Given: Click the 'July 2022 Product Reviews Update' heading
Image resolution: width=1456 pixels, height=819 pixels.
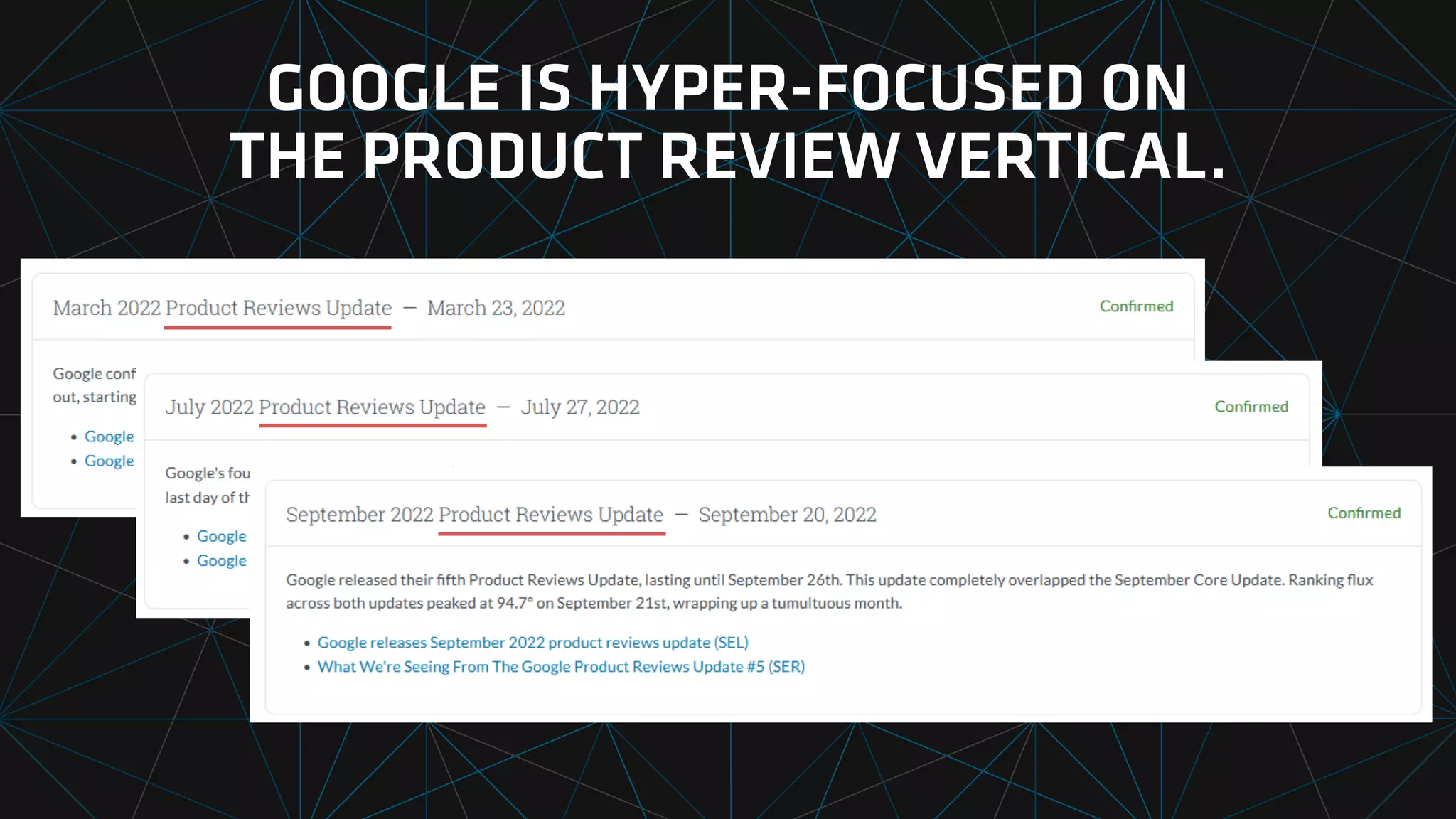Looking at the screenshot, I should [325, 407].
